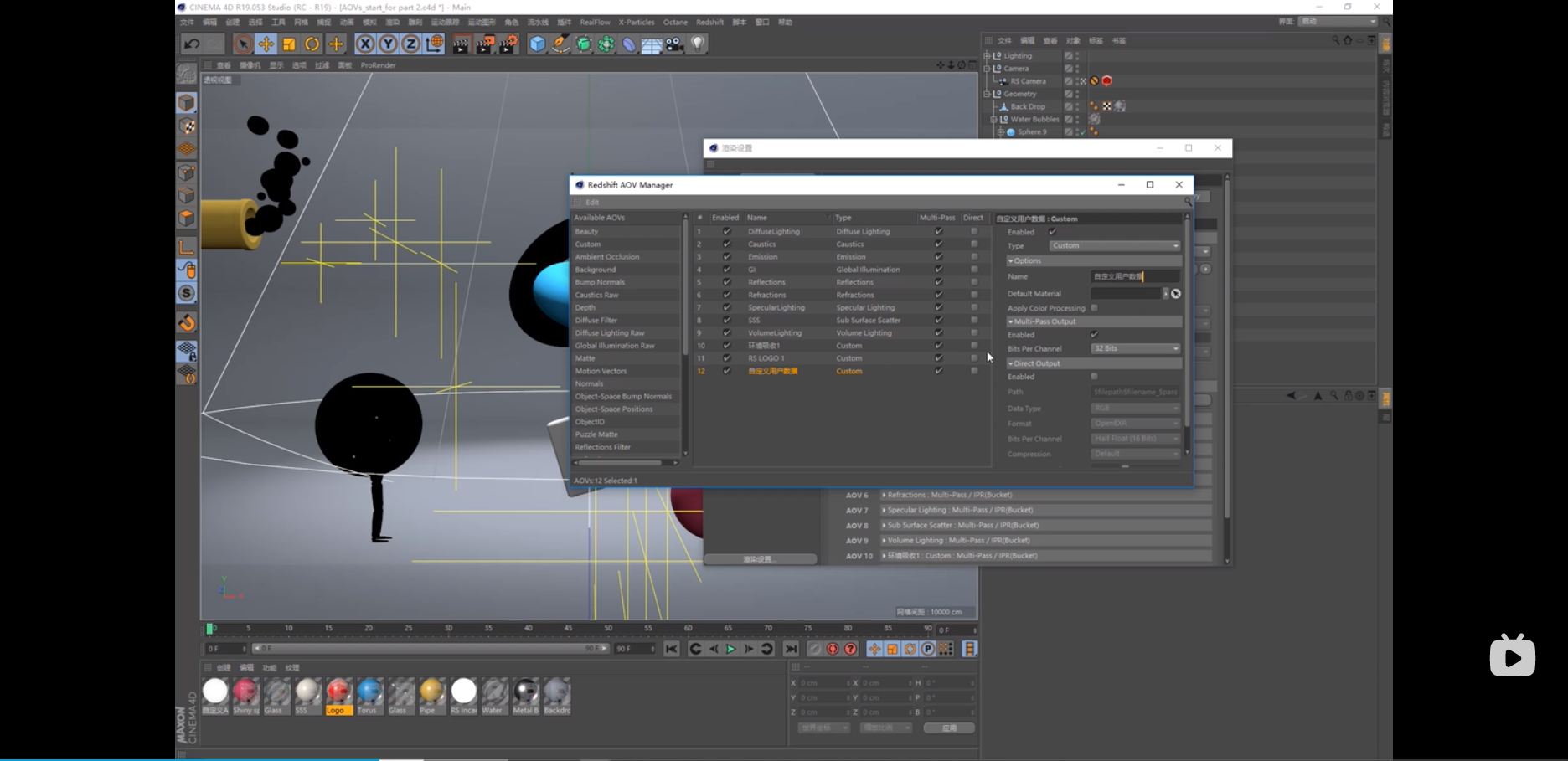Toggle Multi-Pass checkbox for SSS AOV
The height and width of the screenshot is (761, 1568).
pyautogui.click(x=938, y=320)
